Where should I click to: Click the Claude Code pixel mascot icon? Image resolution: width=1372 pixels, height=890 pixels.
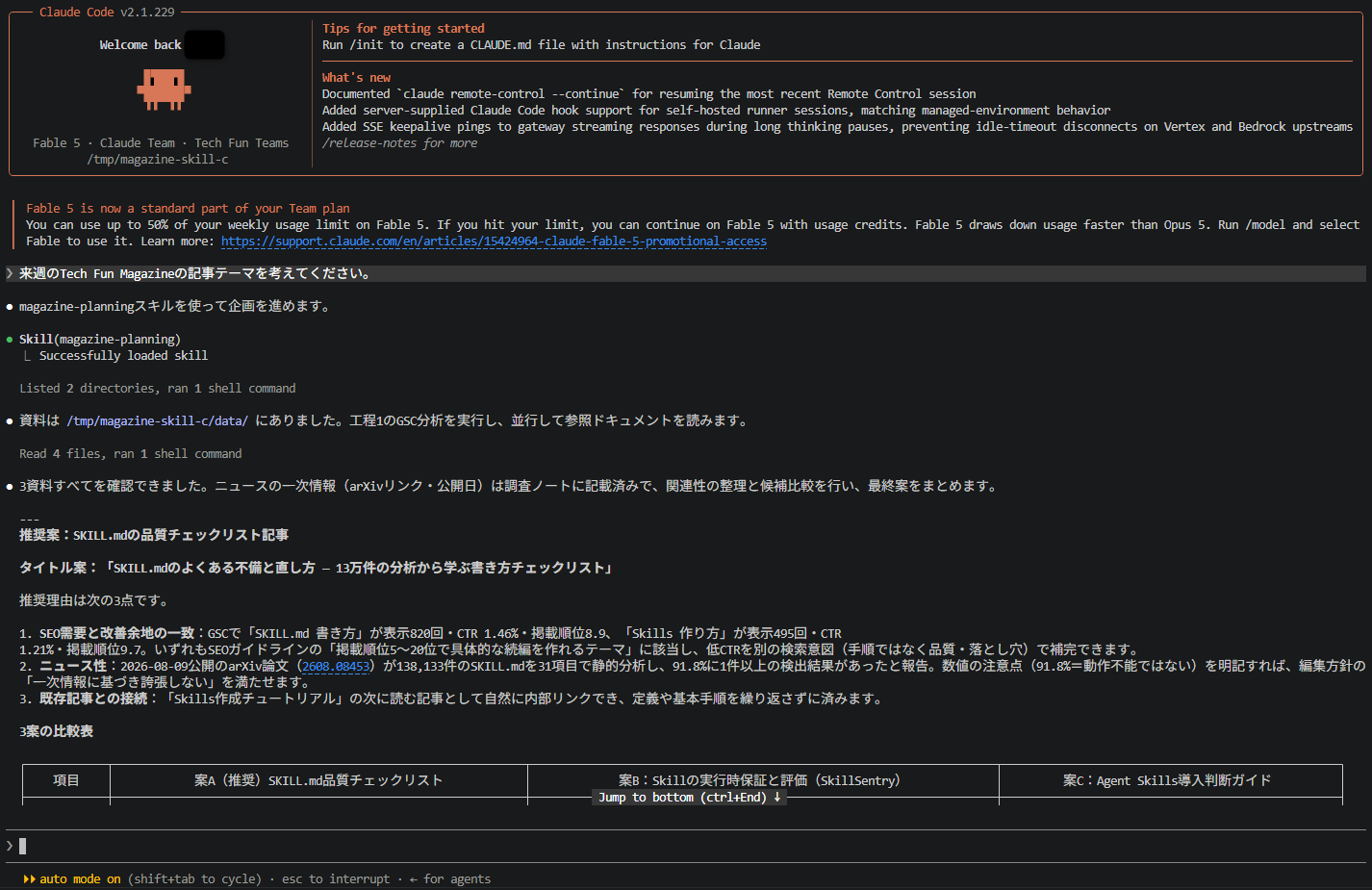click(164, 89)
